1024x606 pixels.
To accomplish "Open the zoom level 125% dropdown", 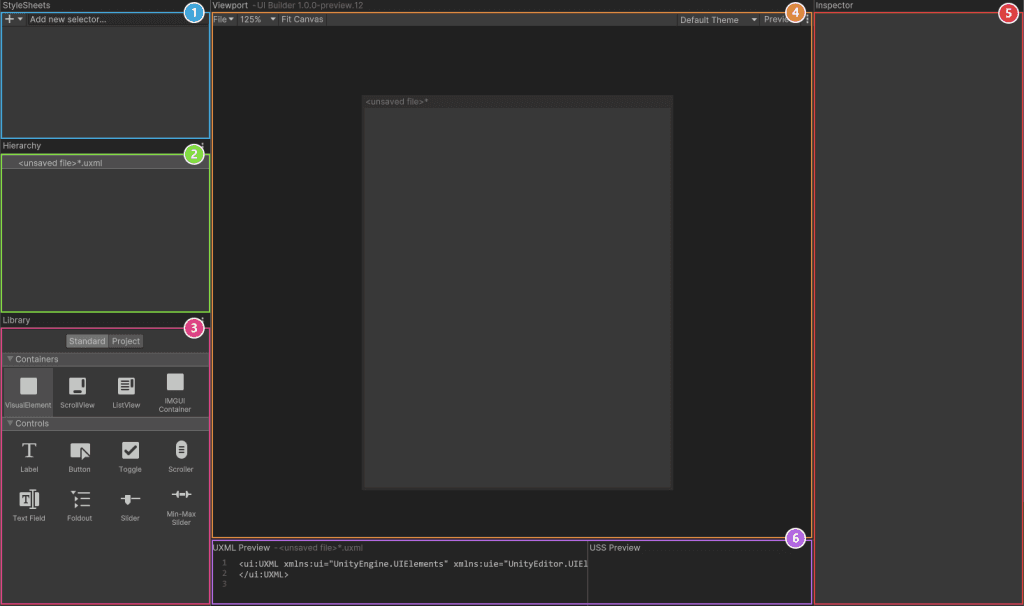I will [x=252, y=18].
